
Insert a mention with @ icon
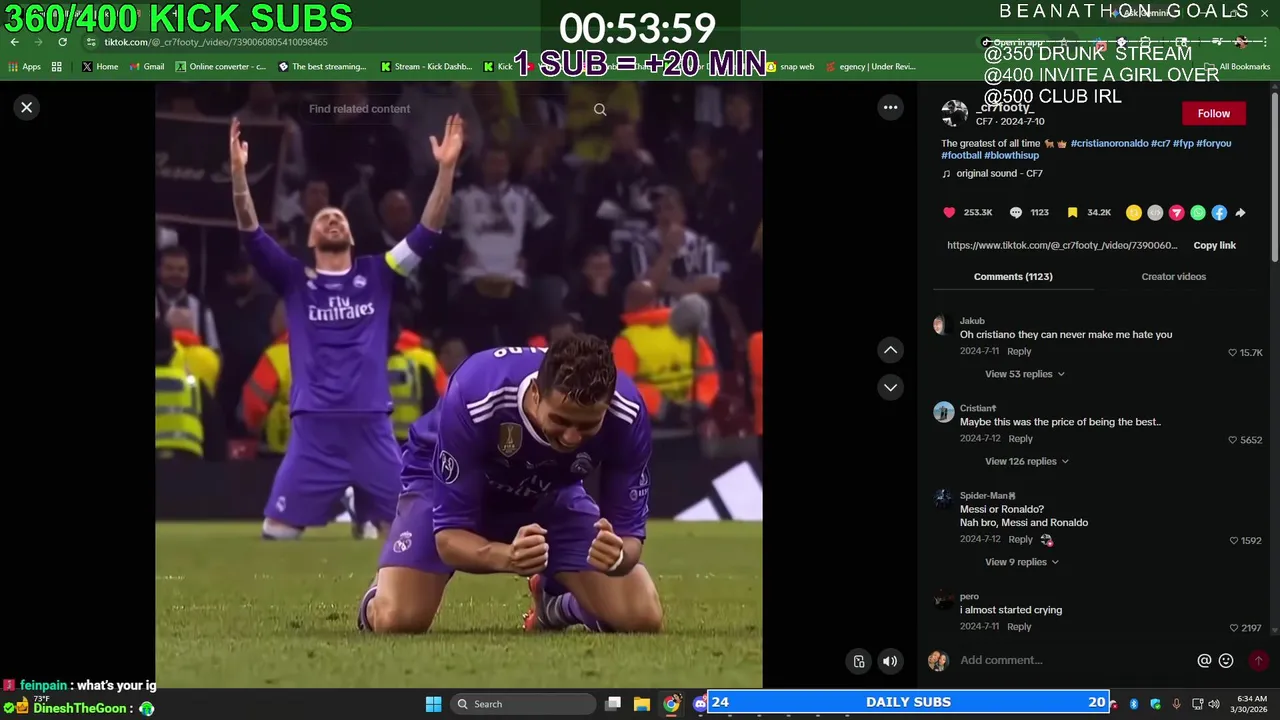coord(1204,660)
